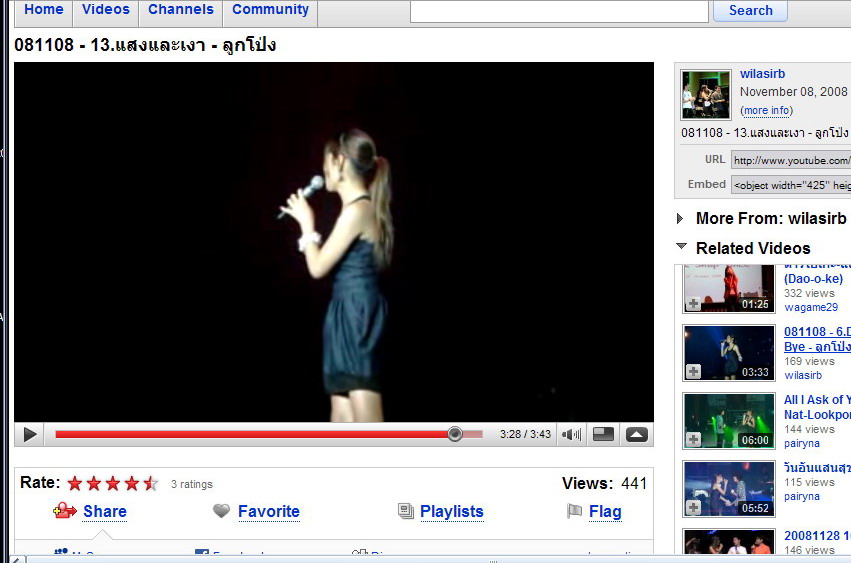Screen dimensions: 851x563
Task: Add the 05:52 video to the quicklist with its plus icon
Action: (693, 508)
